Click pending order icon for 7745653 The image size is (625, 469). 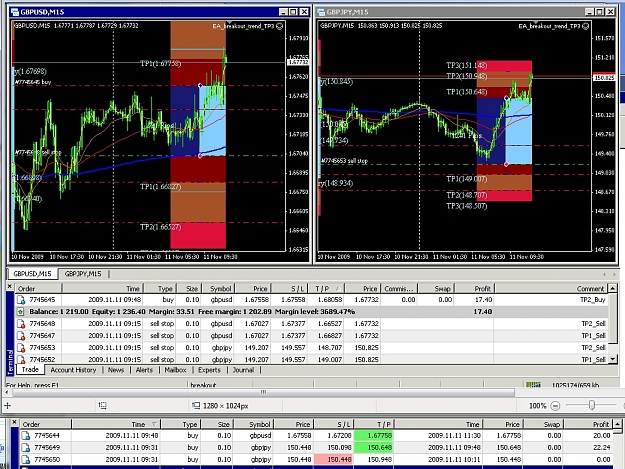click(x=21, y=348)
